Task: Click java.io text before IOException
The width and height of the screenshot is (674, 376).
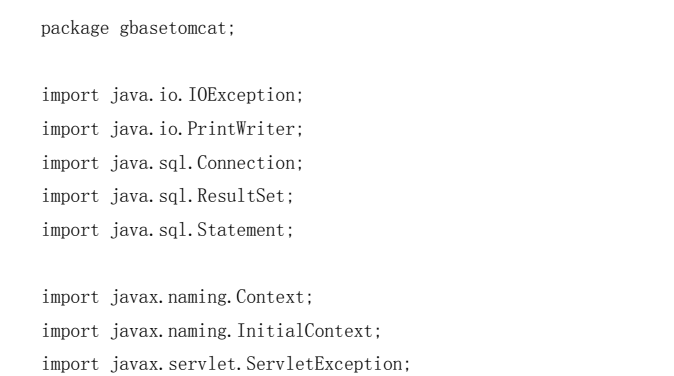Action: [144, 95]
